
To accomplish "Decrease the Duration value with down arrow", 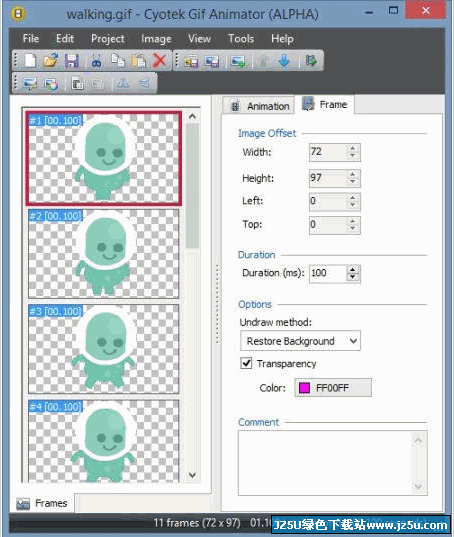I will point(353,277).
